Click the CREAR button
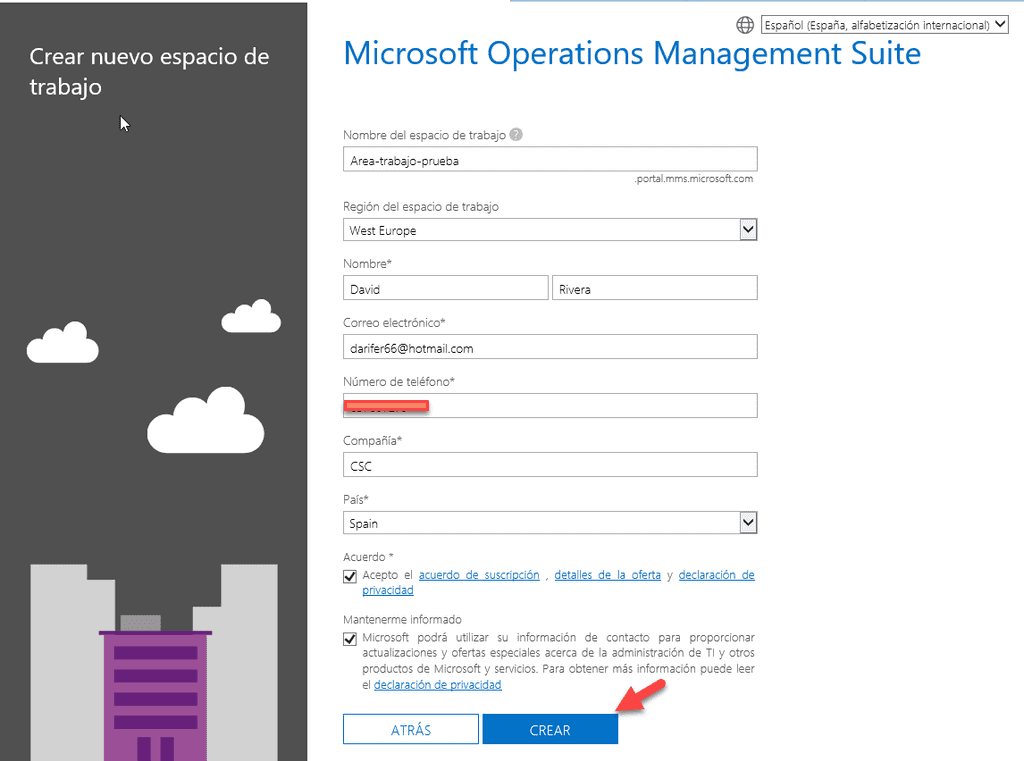Screen dimensions: 1024x761 (550, 730)
